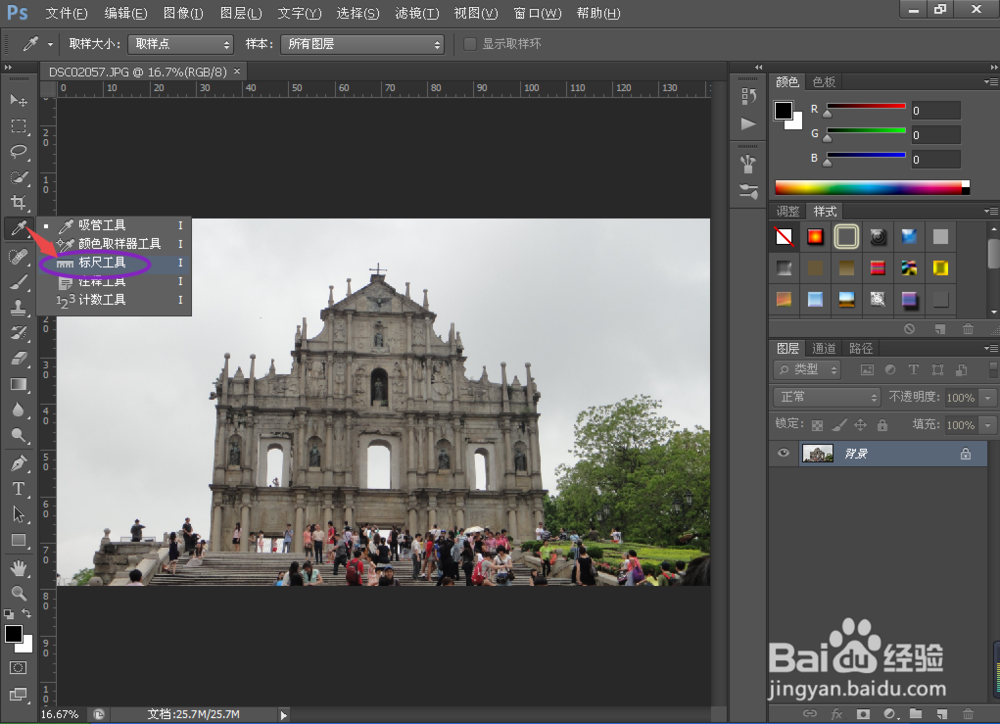1000x724 pixels.
Task: Select the Rectangle shape tool
Action: click(x=18, y=540)
